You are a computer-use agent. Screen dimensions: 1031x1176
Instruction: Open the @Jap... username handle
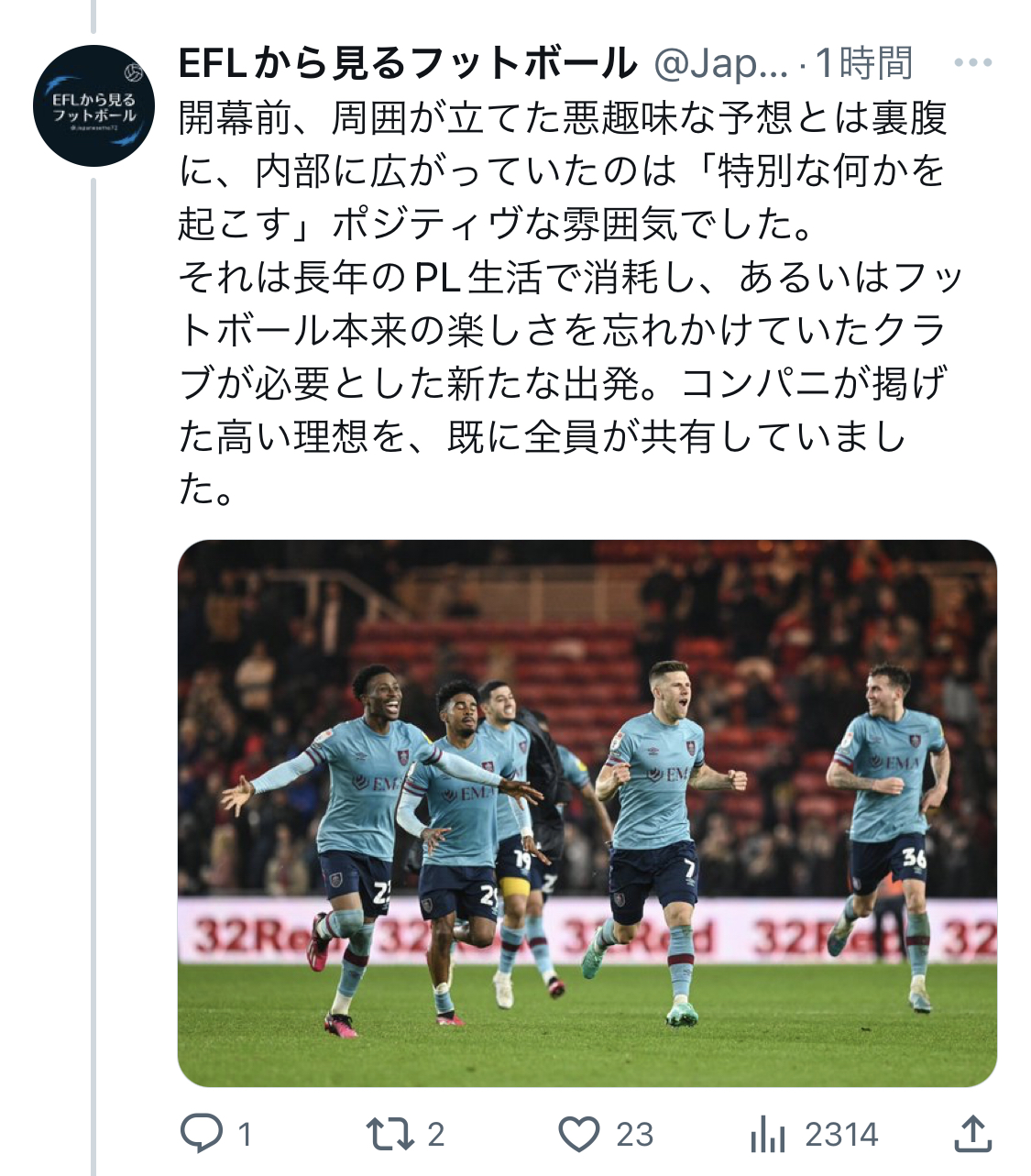(720, 63)
